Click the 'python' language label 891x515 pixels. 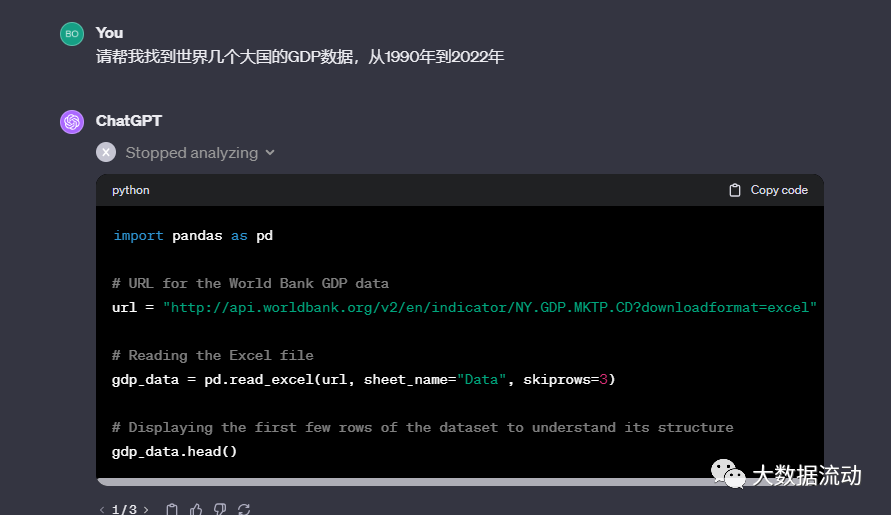coord(131,190)
